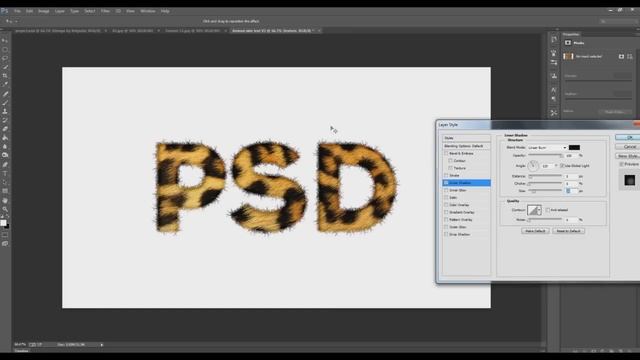This screenshot has height=360, width=640.
Task: Open the Photoshop application icon menu
Action: [4, 11]
